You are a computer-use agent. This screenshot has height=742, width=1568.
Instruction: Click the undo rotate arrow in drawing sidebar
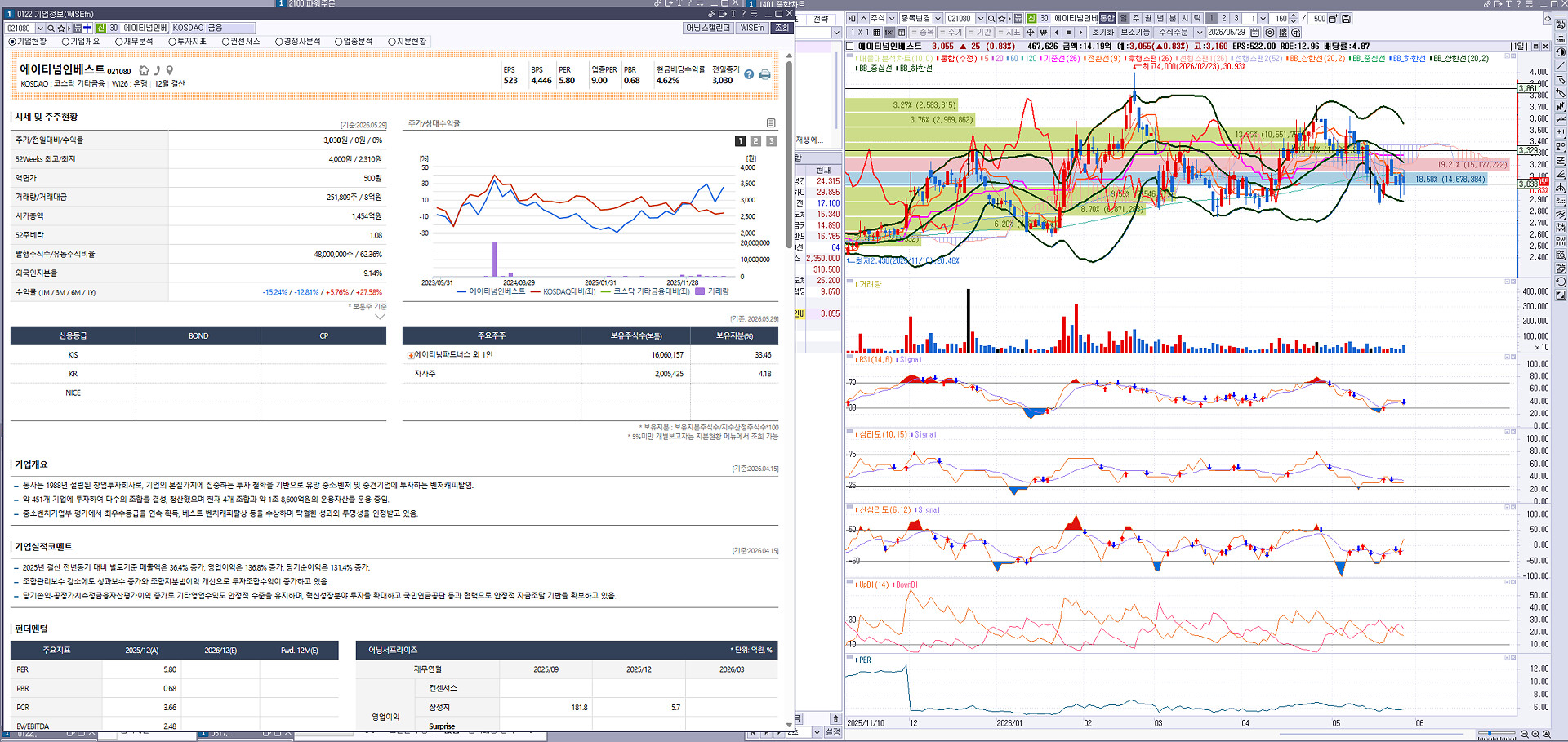(x=1561, y=282)
